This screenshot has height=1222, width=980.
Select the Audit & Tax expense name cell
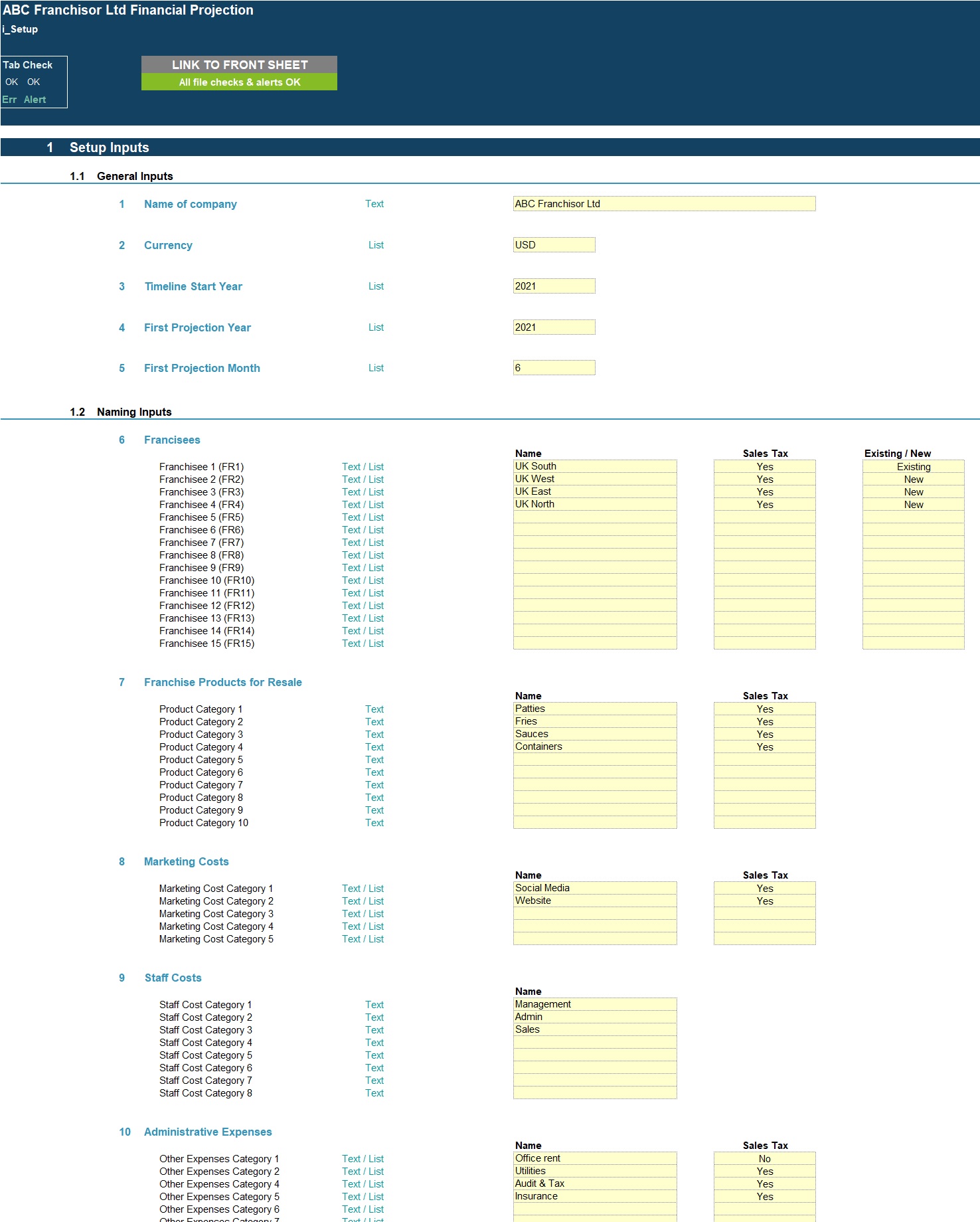pyautogui.click(x=595, y=1183)
